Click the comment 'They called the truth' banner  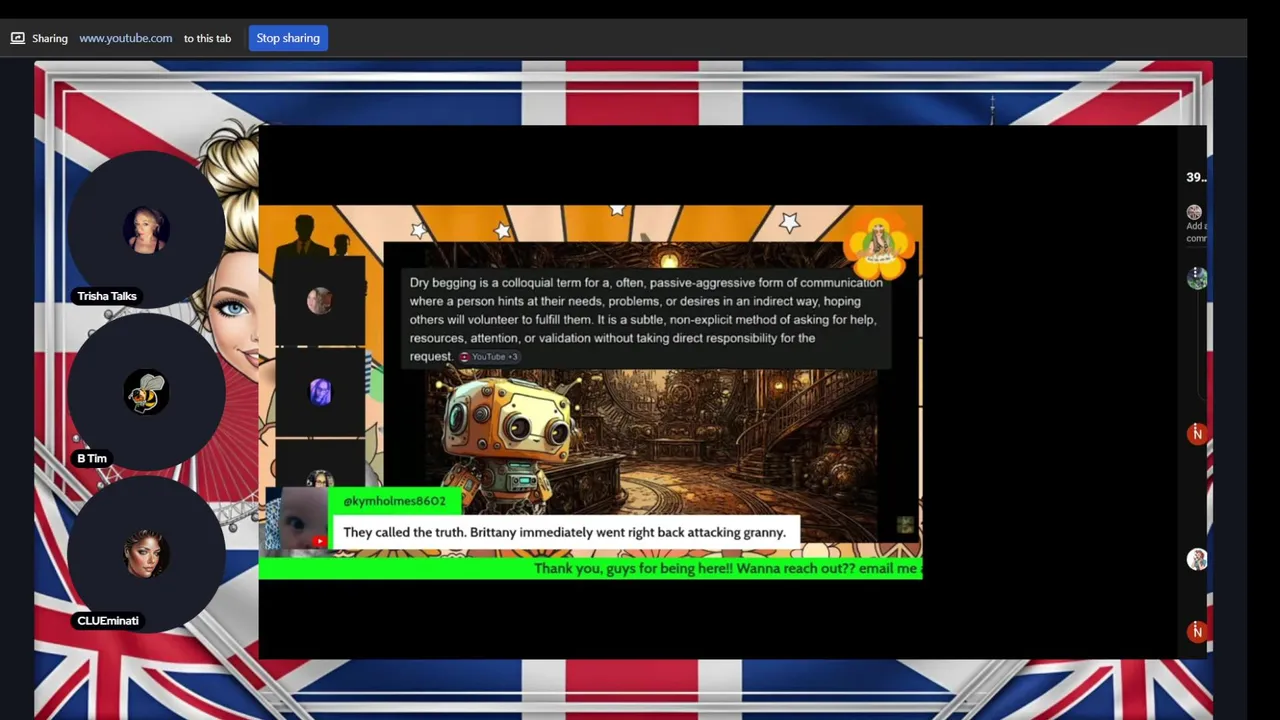(564, 532)
